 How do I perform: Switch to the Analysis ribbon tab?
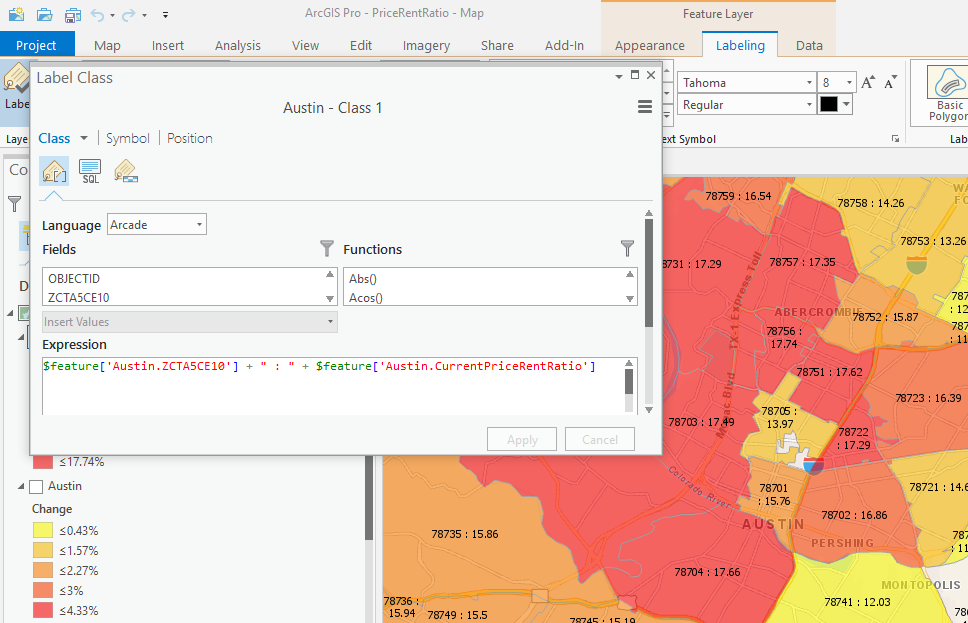pos(238,45)
